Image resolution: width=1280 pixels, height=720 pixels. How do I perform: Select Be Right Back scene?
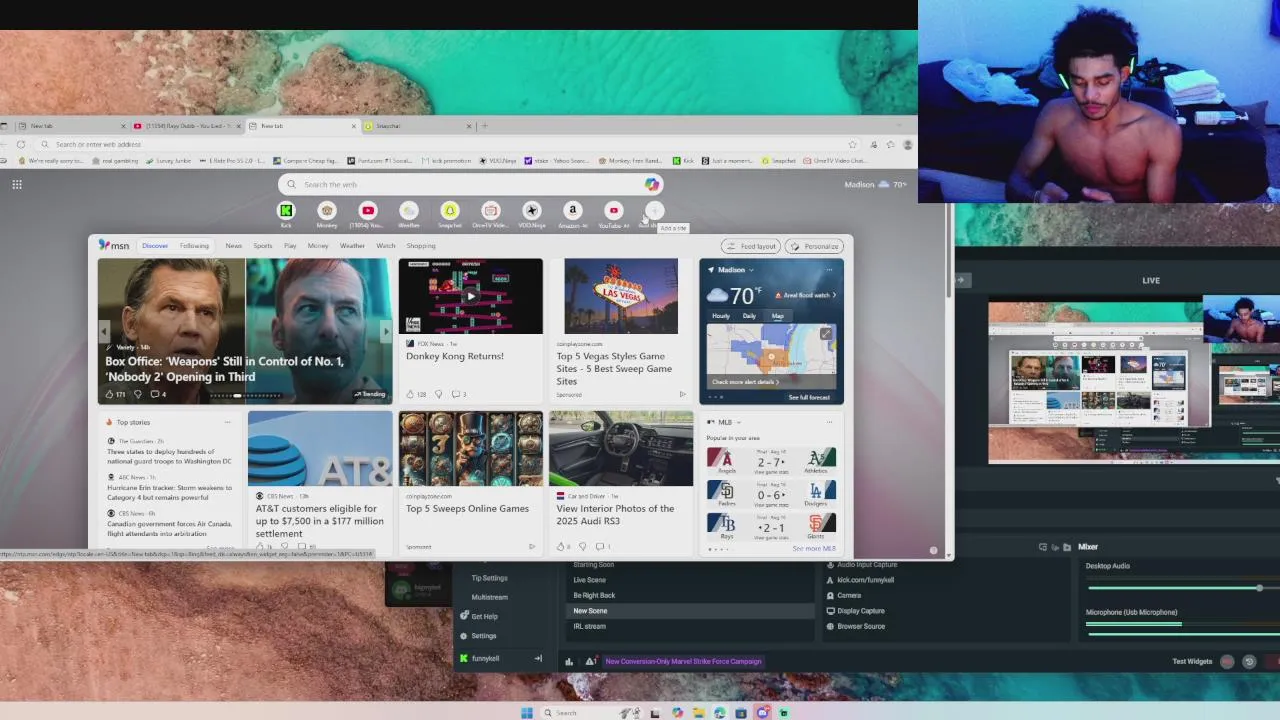pos(690,596)
